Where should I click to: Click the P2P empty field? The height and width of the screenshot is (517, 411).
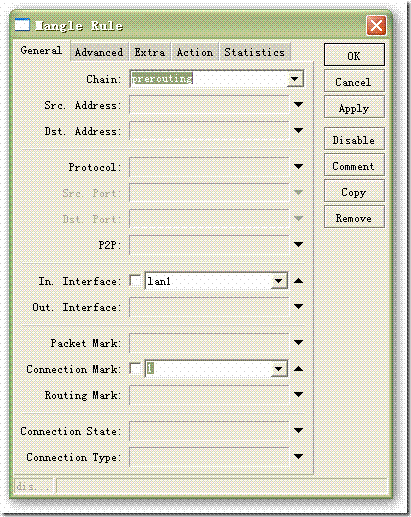coord(209,245)
